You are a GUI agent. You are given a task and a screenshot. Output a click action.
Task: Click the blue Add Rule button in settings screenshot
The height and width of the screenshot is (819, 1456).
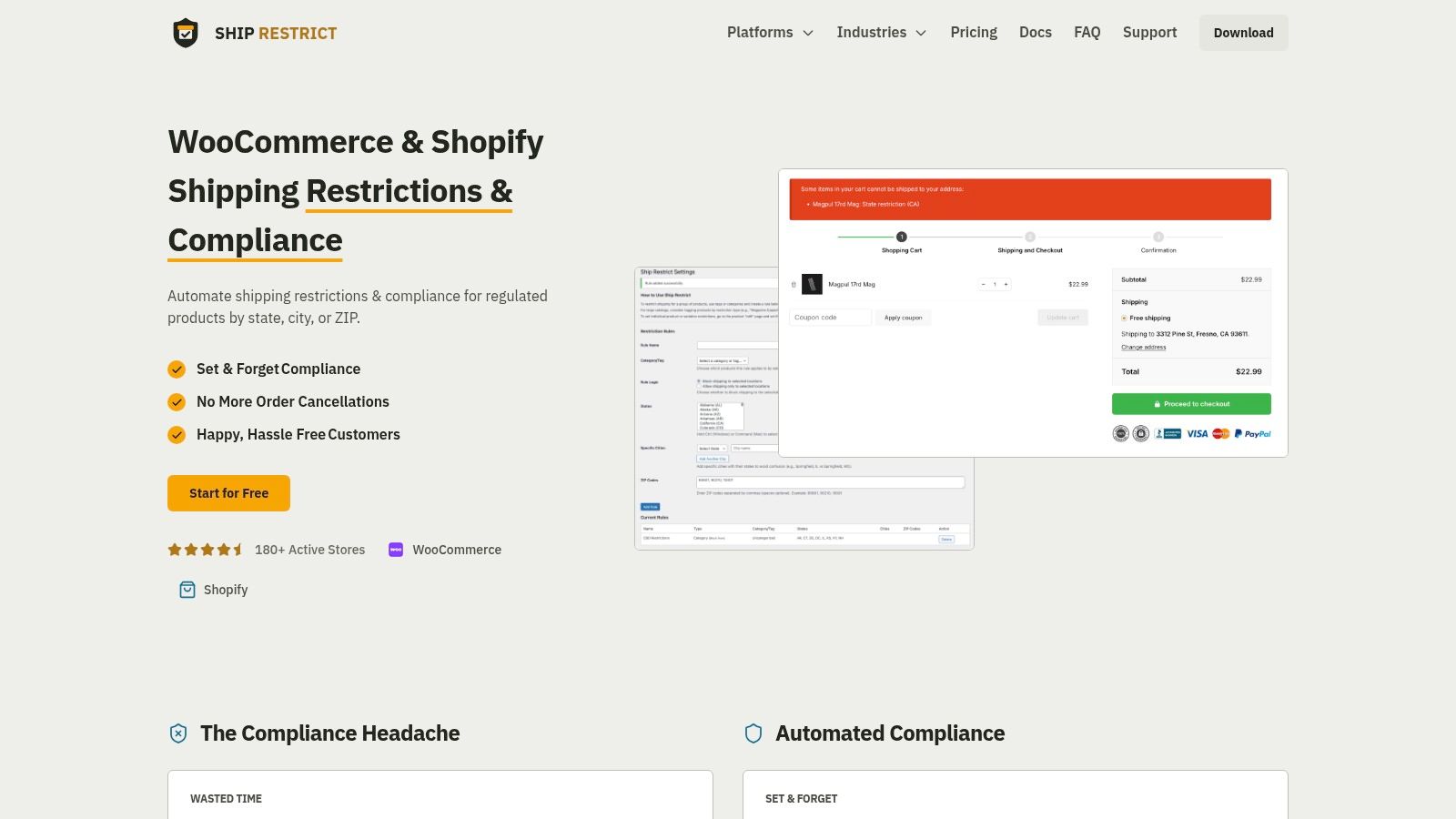tap(651, 507)
